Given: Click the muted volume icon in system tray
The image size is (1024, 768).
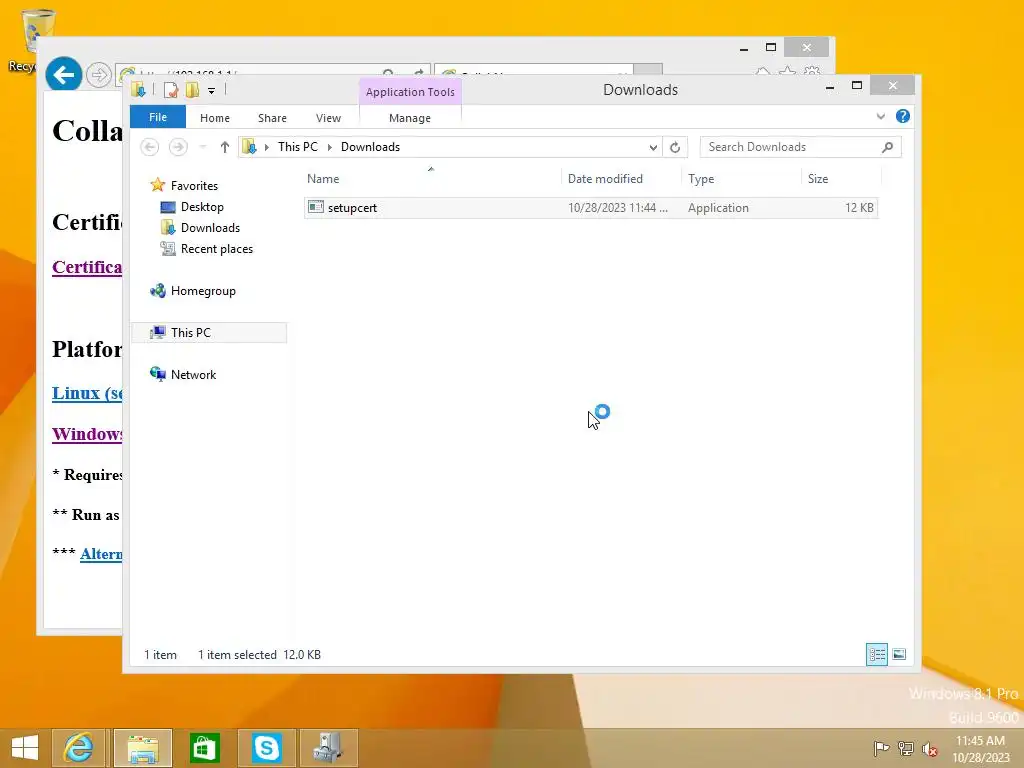Looking at the screenshot, I should (930, 749).
